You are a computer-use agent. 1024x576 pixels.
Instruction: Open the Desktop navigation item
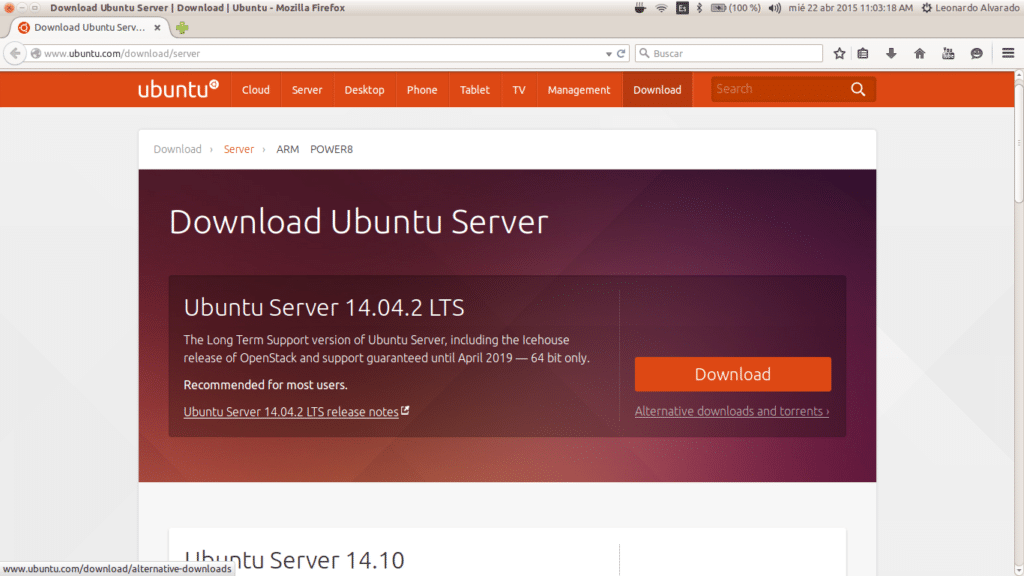364,90
